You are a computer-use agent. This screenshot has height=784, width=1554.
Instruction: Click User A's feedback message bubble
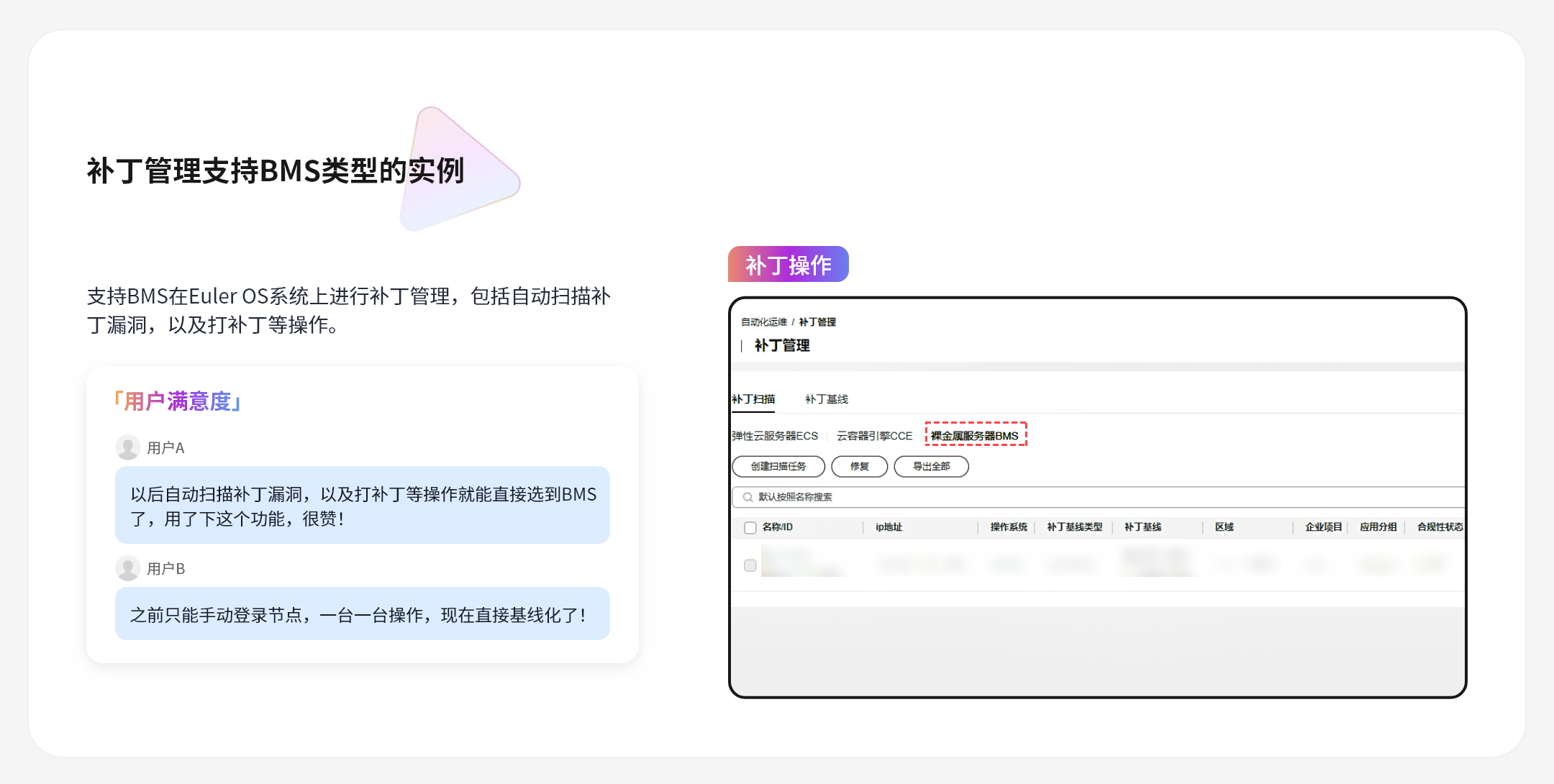click(x=363, y=505)
